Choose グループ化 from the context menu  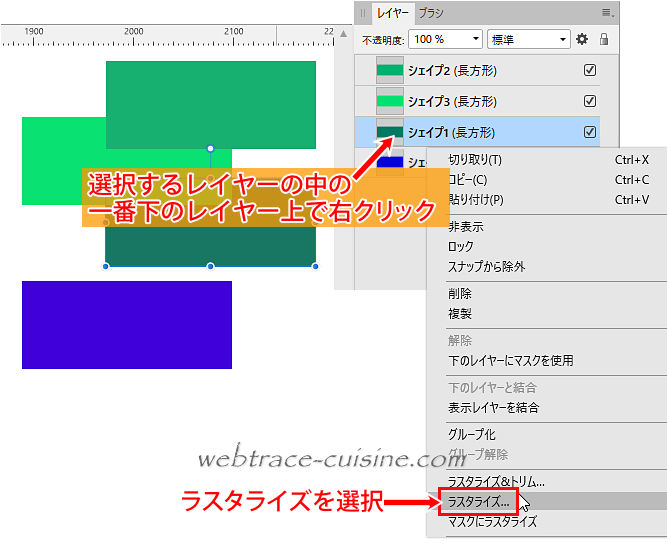[x=472, y=435]
